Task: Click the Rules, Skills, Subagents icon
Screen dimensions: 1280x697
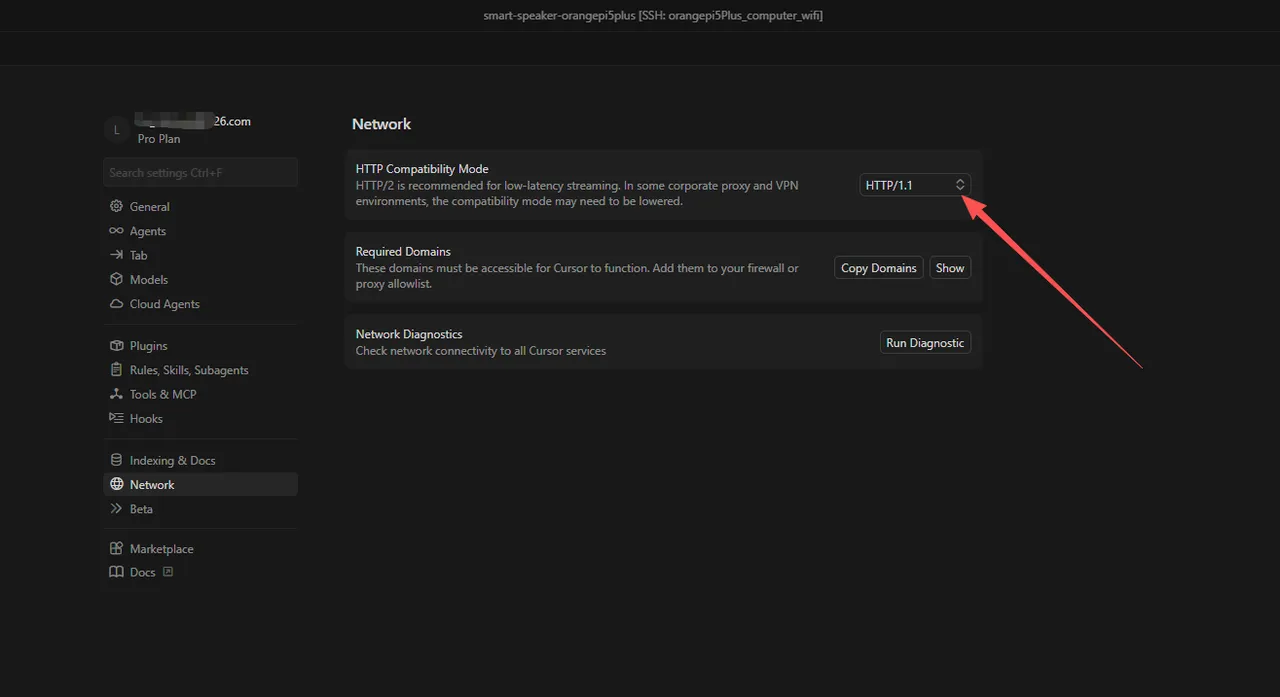Action: 116,370
